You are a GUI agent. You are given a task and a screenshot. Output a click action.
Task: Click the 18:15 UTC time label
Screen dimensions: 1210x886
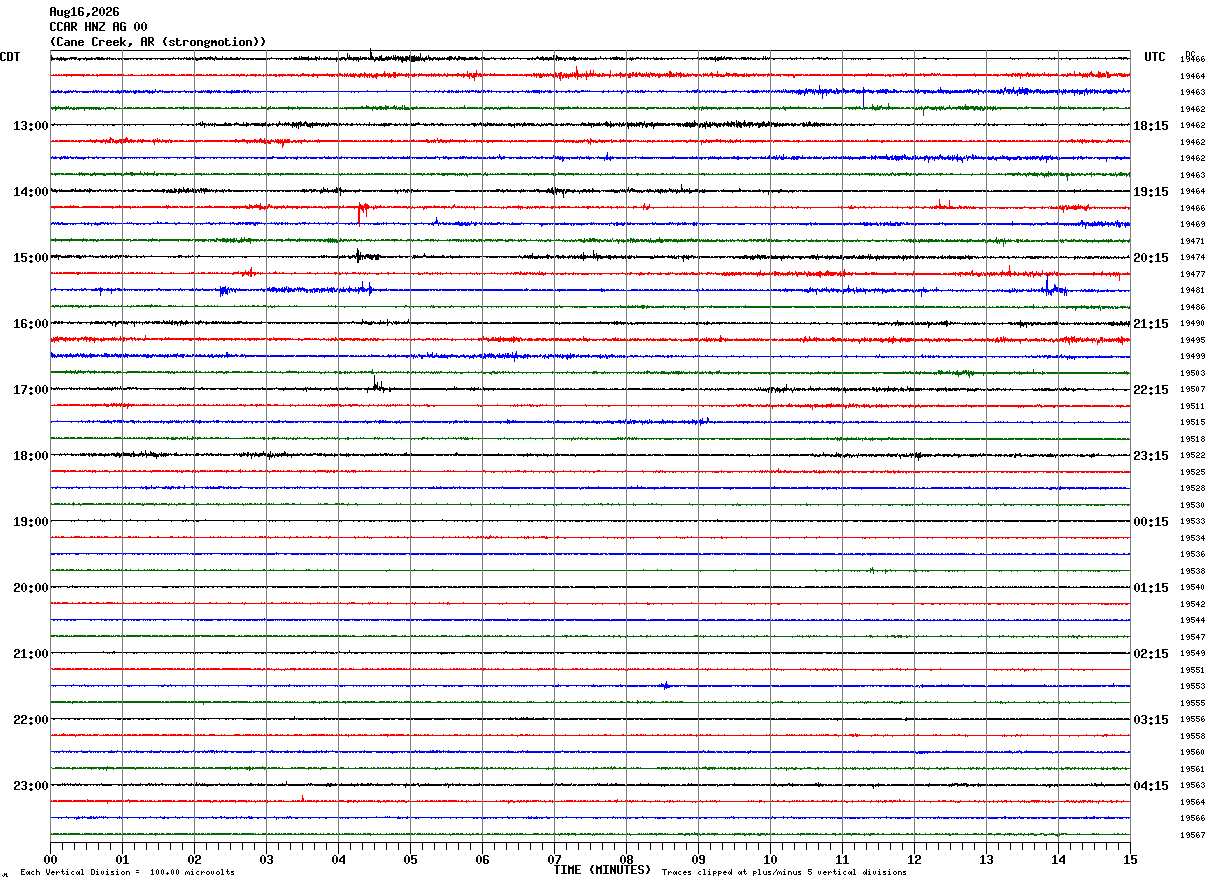tap(1151, 126)
